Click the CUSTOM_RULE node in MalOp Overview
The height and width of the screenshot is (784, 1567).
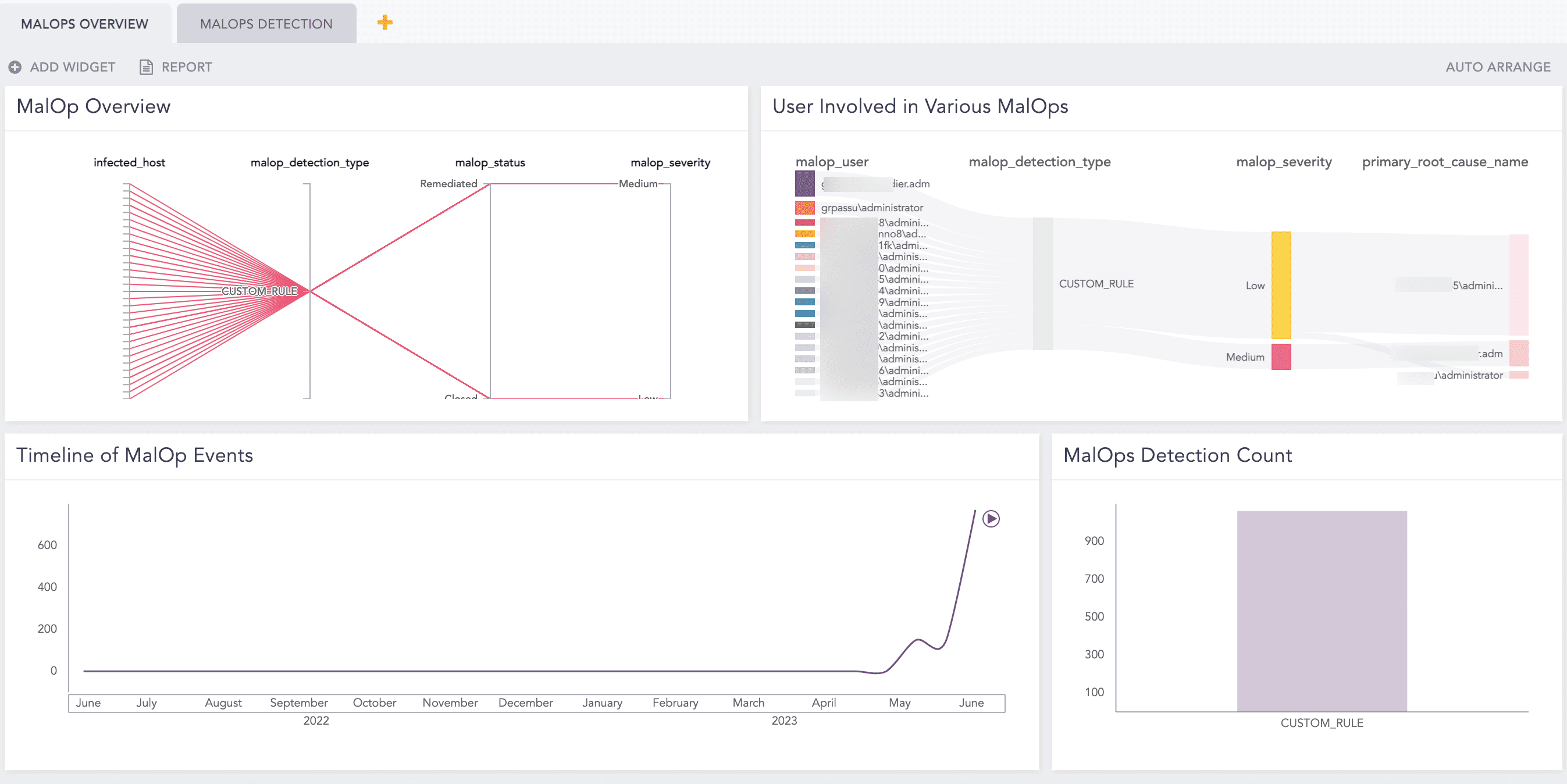coord(260,291)
